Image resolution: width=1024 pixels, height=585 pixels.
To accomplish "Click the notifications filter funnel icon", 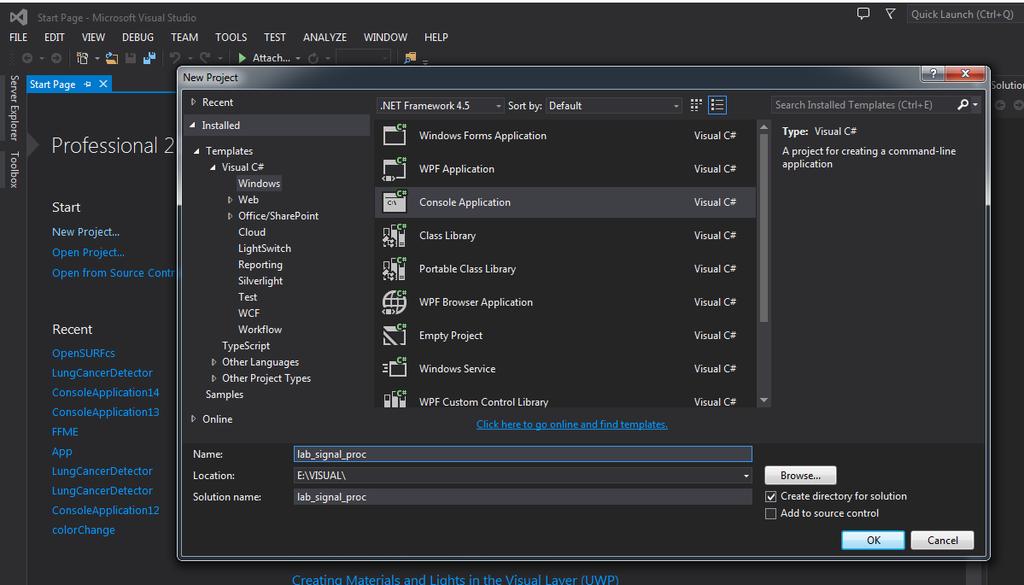I will click(x=890, y=14).
